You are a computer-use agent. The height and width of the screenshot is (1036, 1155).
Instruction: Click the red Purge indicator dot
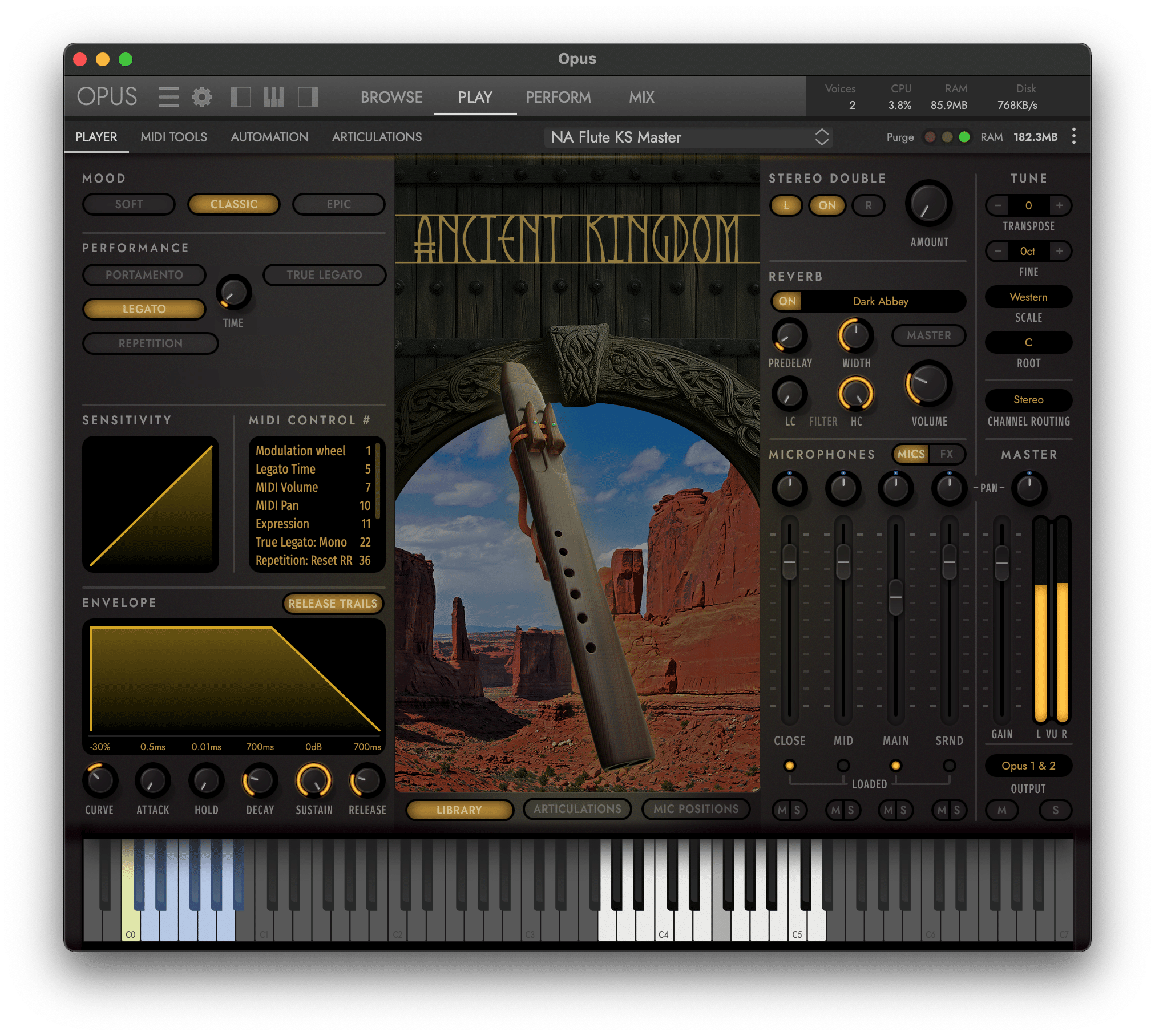(x=930, y=137)
